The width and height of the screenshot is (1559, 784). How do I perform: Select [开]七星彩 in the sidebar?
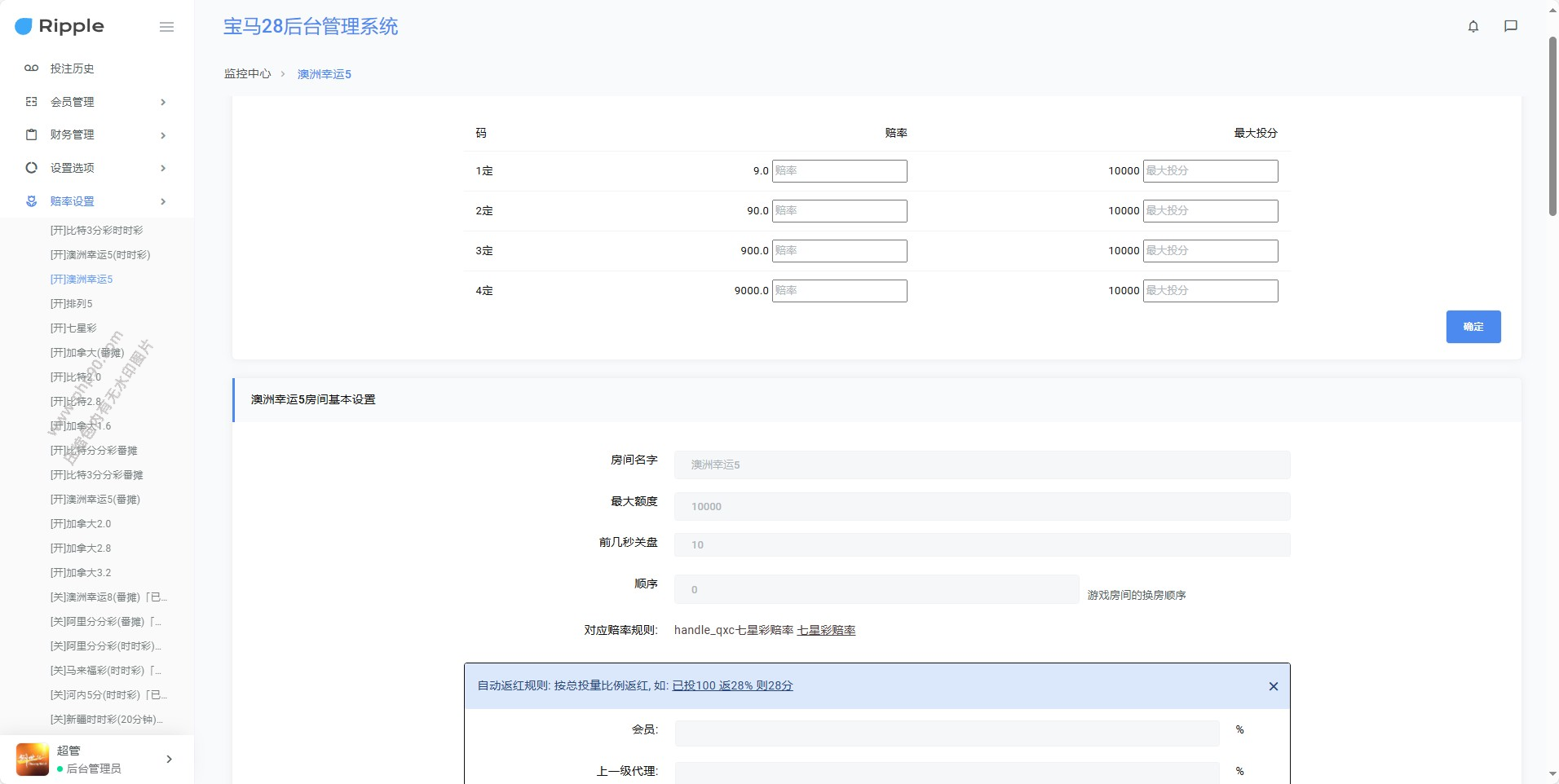[x=73, y=328]
